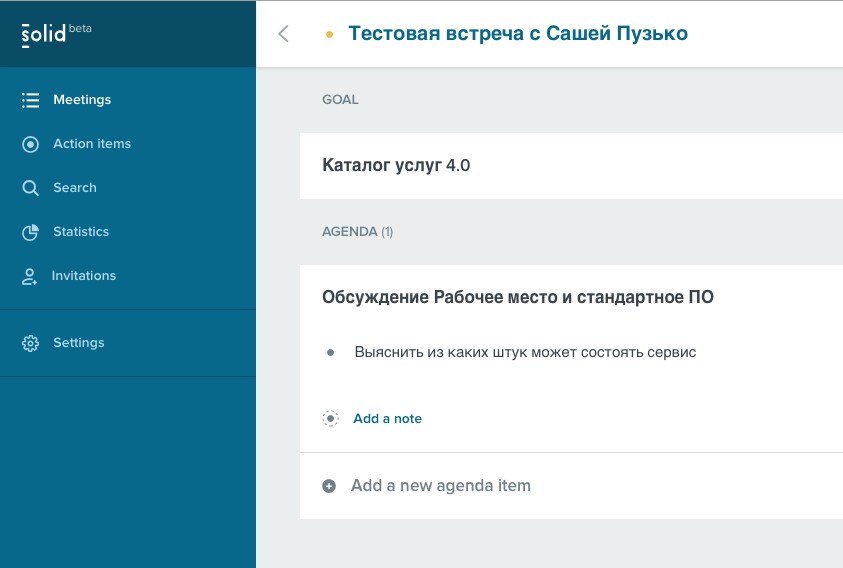Click the Statistics pie chart icon
Viewport: 843px width, 568px height.
(x=30, y=232)
